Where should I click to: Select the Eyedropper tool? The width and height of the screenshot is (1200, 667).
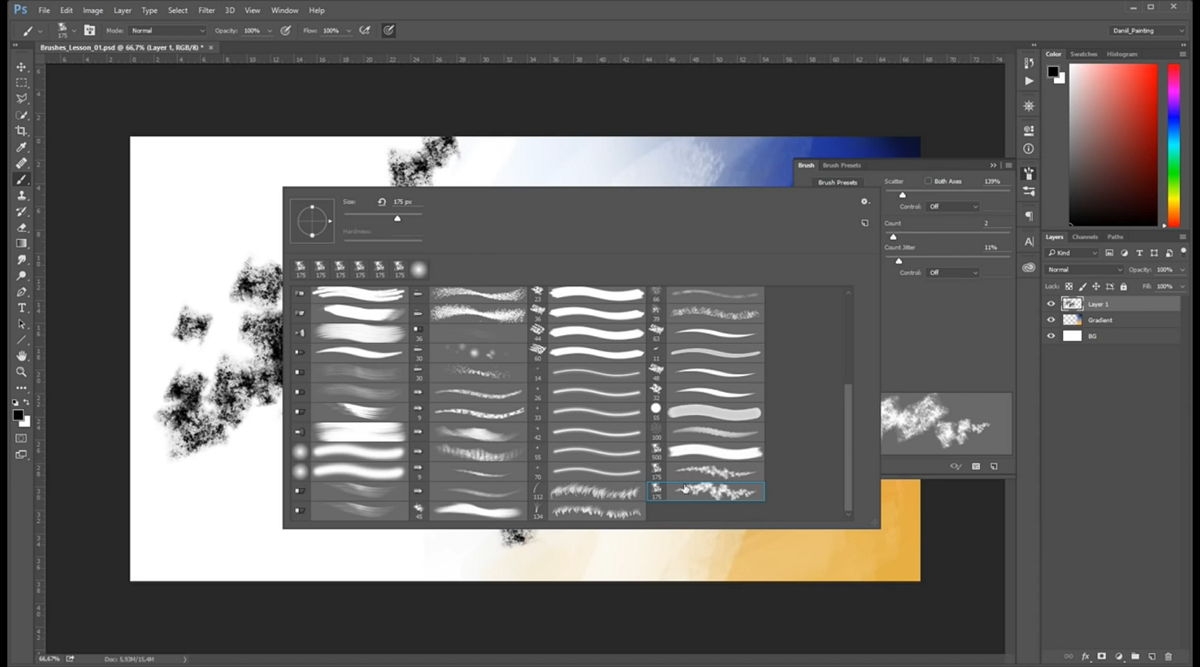point(21,147)
